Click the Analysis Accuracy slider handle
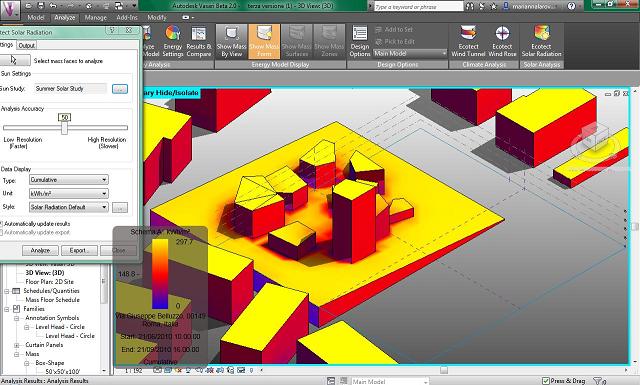Image resolution: width=640 pixels, height=385 pixels. pos(64,127)
